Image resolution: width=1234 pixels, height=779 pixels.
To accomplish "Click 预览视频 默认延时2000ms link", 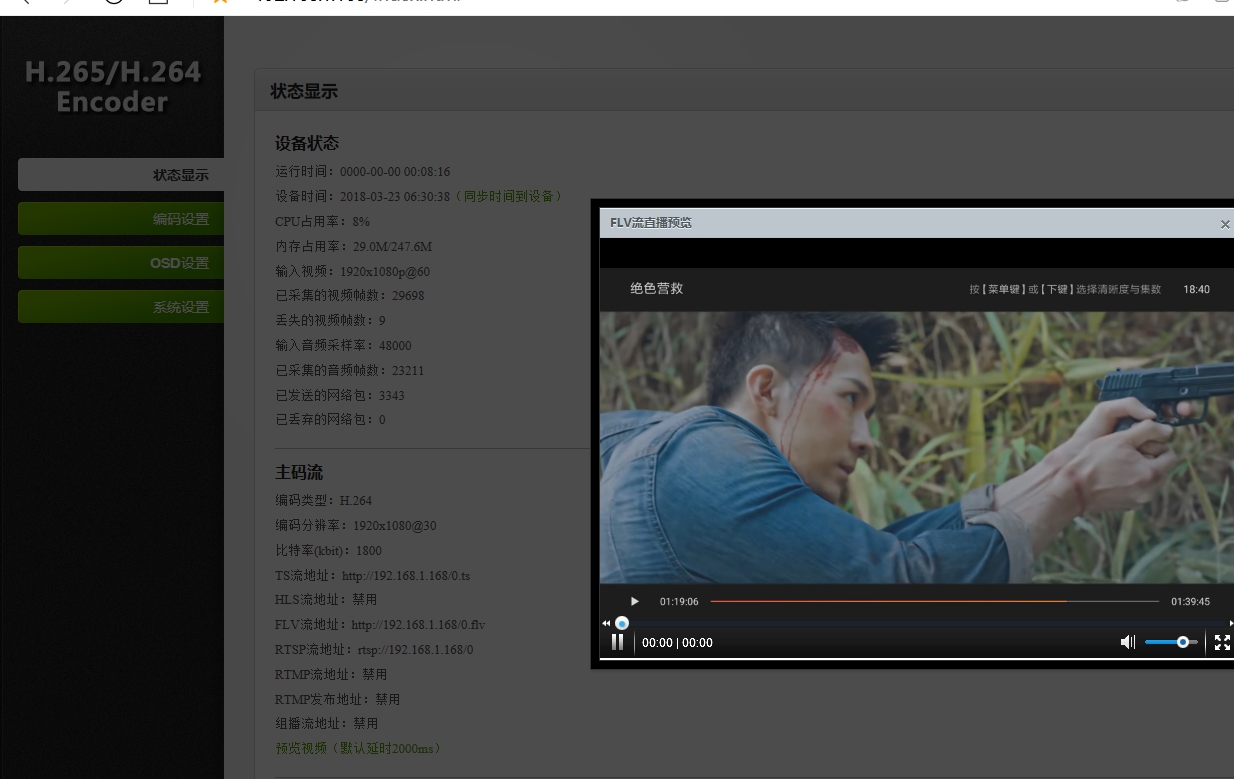I will click(358, 748).
